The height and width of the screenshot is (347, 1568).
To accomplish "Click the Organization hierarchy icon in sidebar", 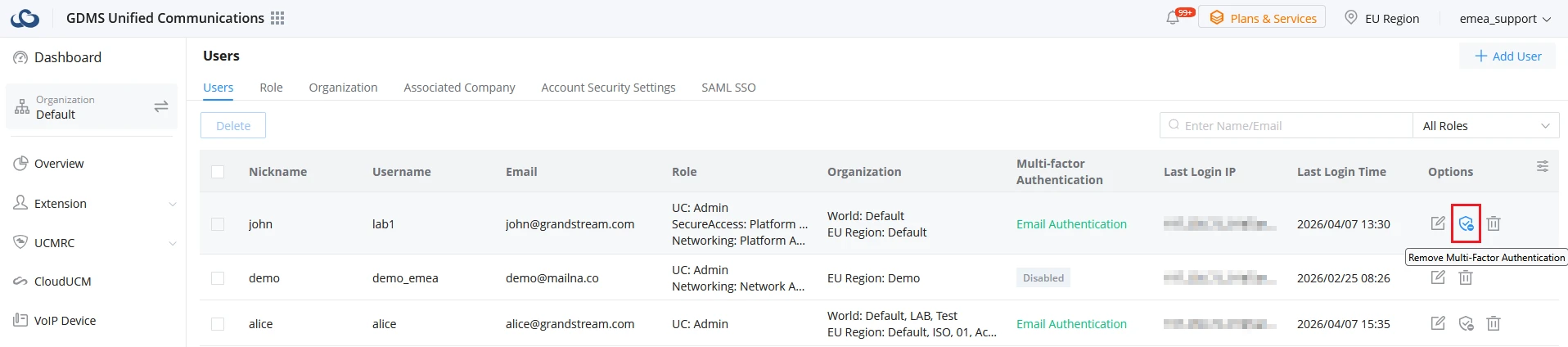I will click(22, 106).
